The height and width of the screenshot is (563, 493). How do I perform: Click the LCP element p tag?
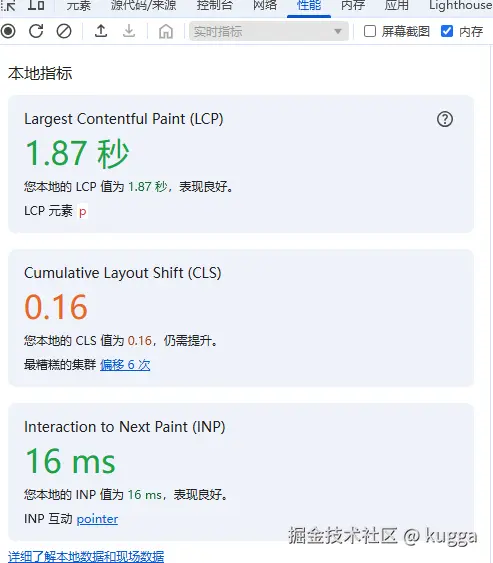(83, 211)
